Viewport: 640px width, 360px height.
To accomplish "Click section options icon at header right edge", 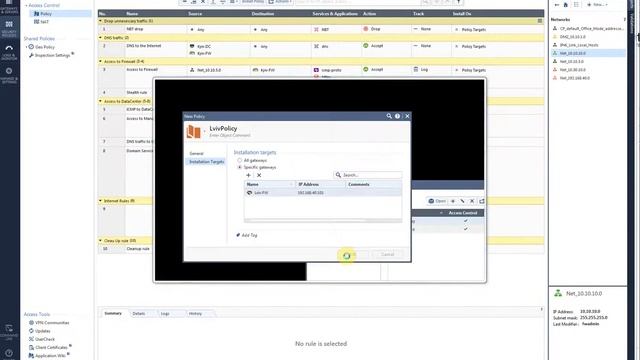I will (540, 21).
